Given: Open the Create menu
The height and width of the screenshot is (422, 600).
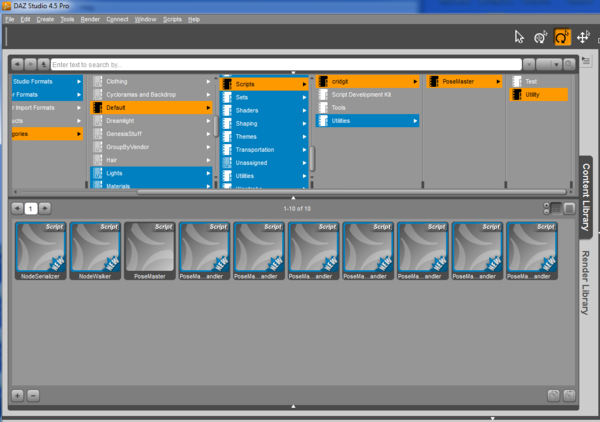Looking at the screenshot, I should 45,19.
